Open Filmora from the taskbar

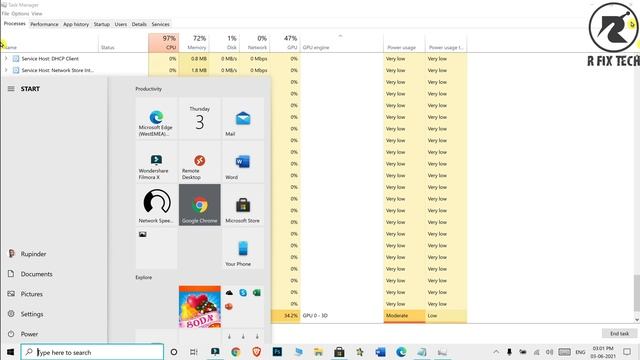(215, 352)
